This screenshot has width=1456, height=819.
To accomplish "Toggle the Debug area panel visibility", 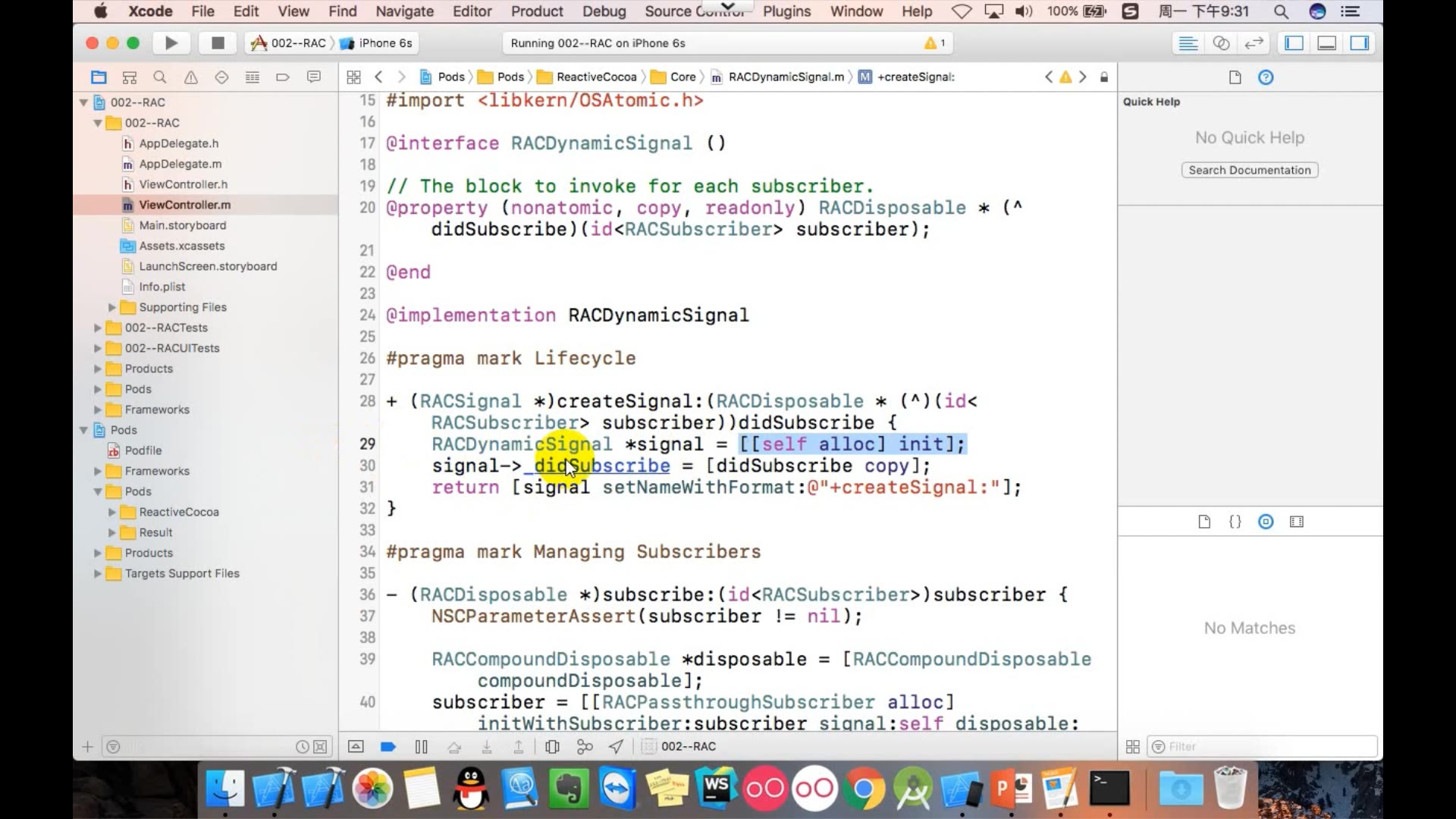I will (1326, 43).
